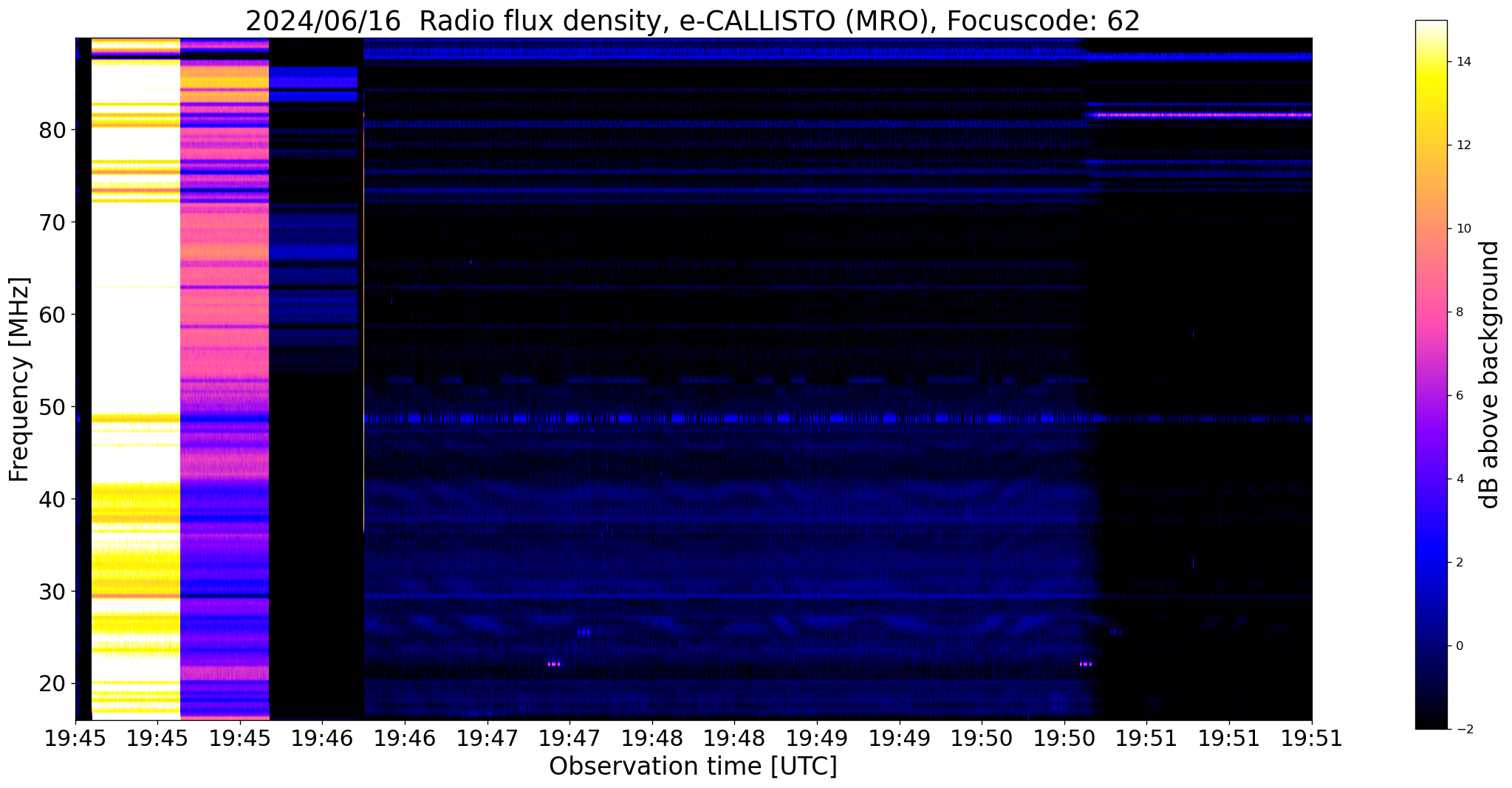
Task: Click the 14 tick label on the colorbar
Action: 1462,62
